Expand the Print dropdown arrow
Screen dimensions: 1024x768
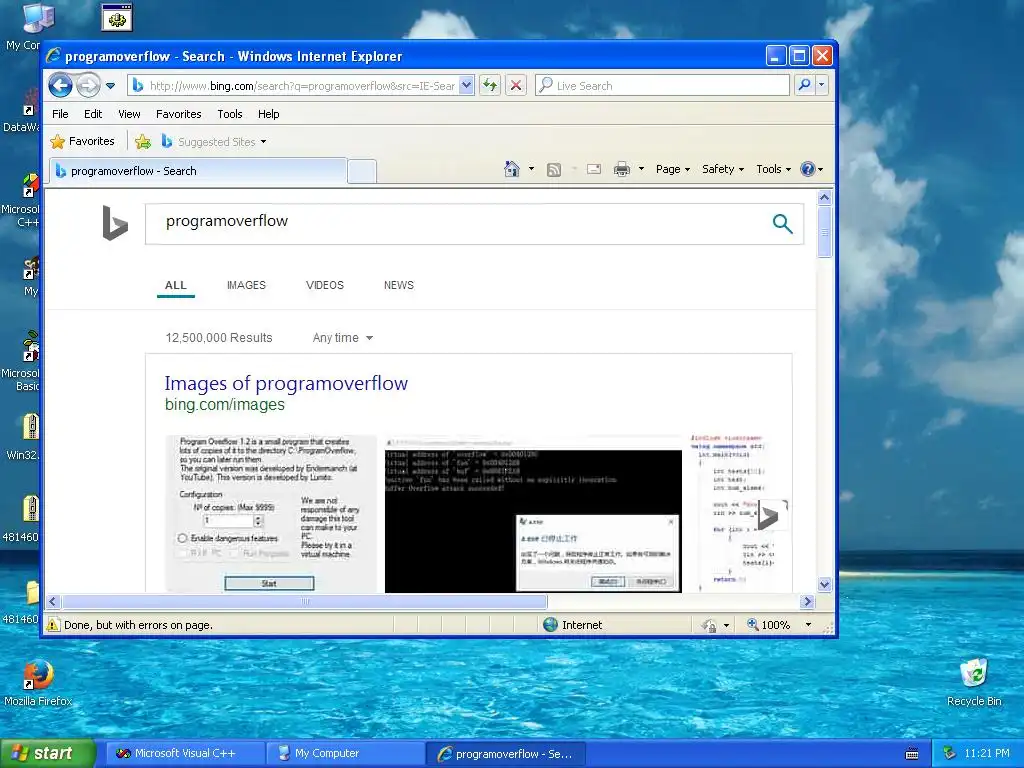[641, 169]
